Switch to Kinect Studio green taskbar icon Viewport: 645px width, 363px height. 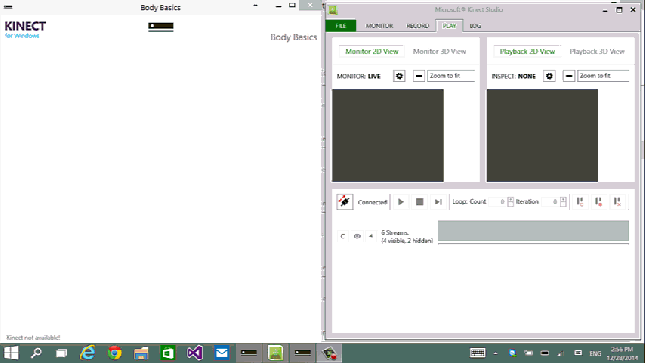click(x=275, y=353)
